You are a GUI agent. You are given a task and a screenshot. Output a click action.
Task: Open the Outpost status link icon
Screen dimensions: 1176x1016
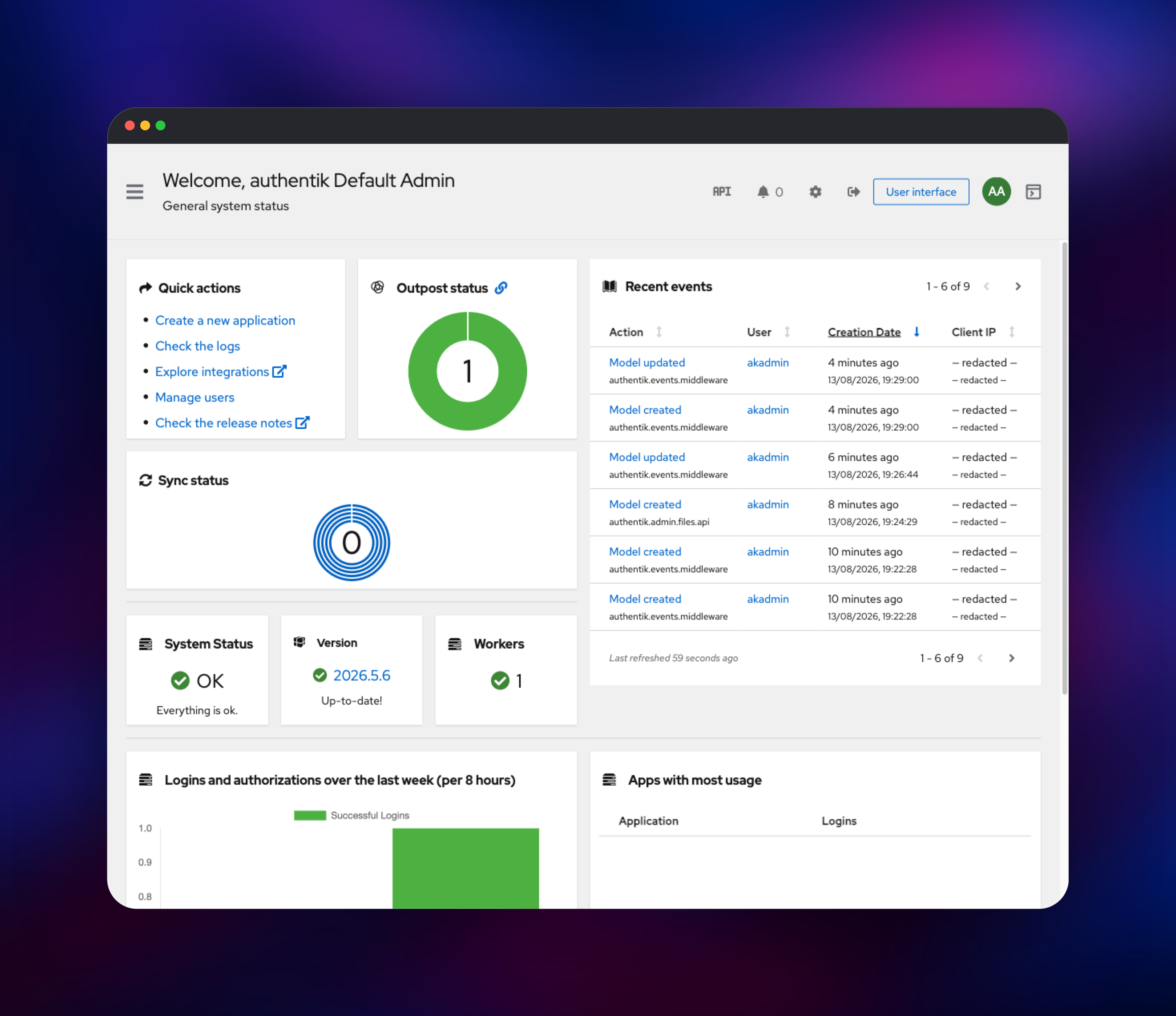coord(500,288)
